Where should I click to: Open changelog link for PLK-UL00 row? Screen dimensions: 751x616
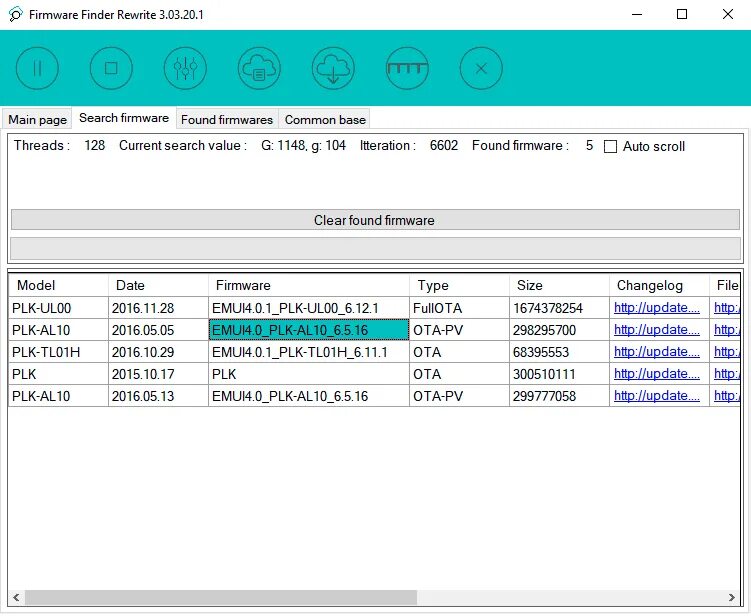[x=657, y=308]
